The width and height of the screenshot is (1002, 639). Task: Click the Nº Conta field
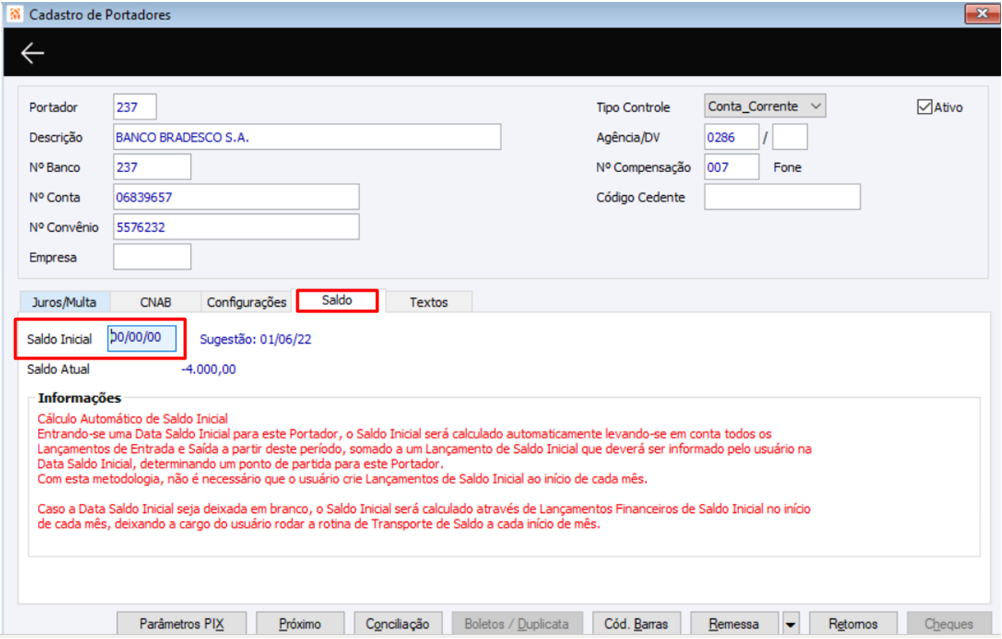click(236, 197)
